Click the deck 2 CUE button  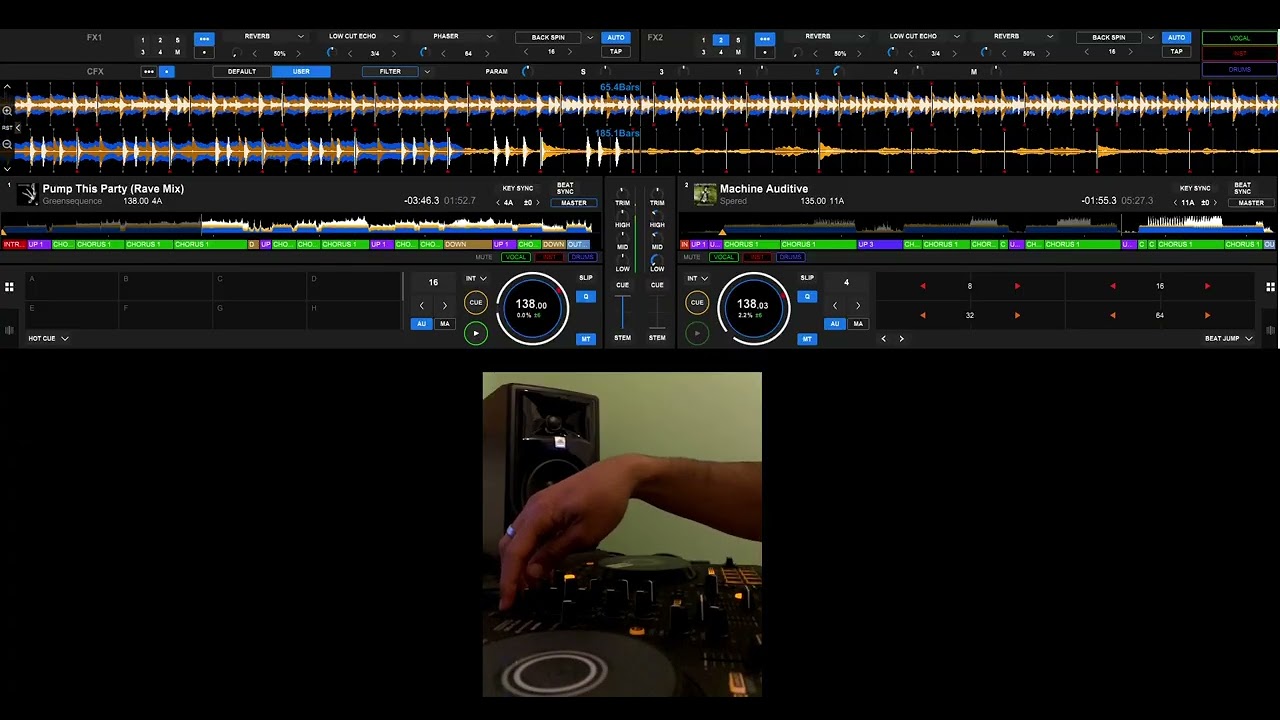(697, 302)
